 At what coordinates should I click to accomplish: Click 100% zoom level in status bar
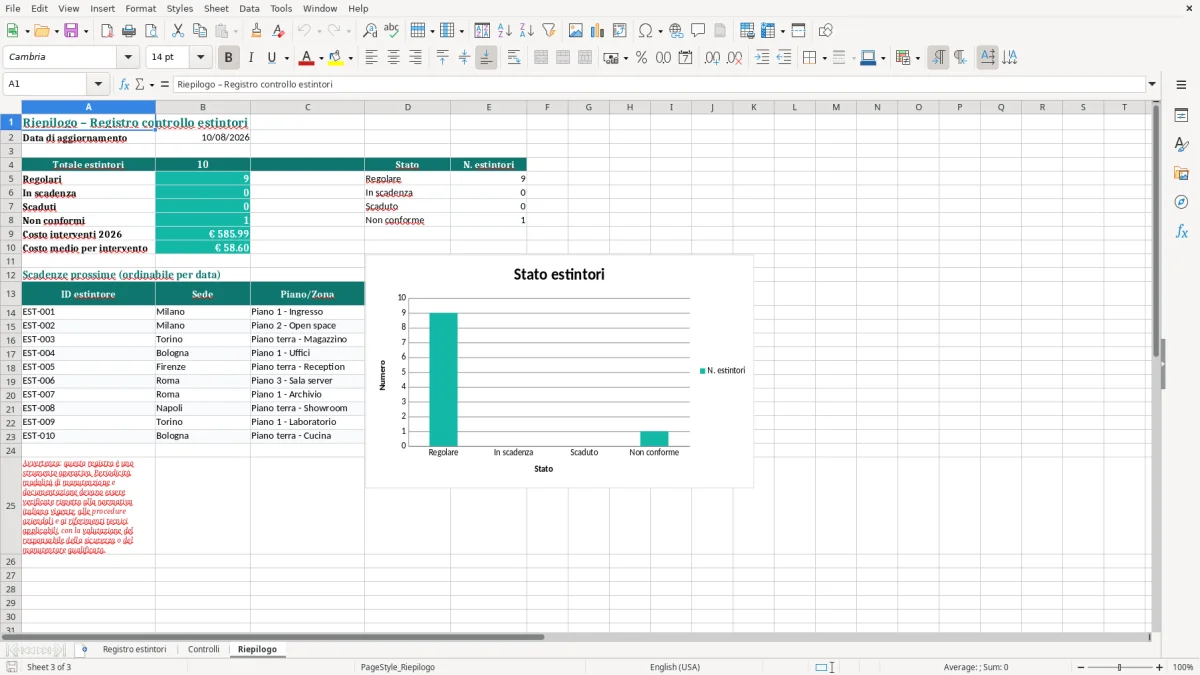coord(1182,667)
